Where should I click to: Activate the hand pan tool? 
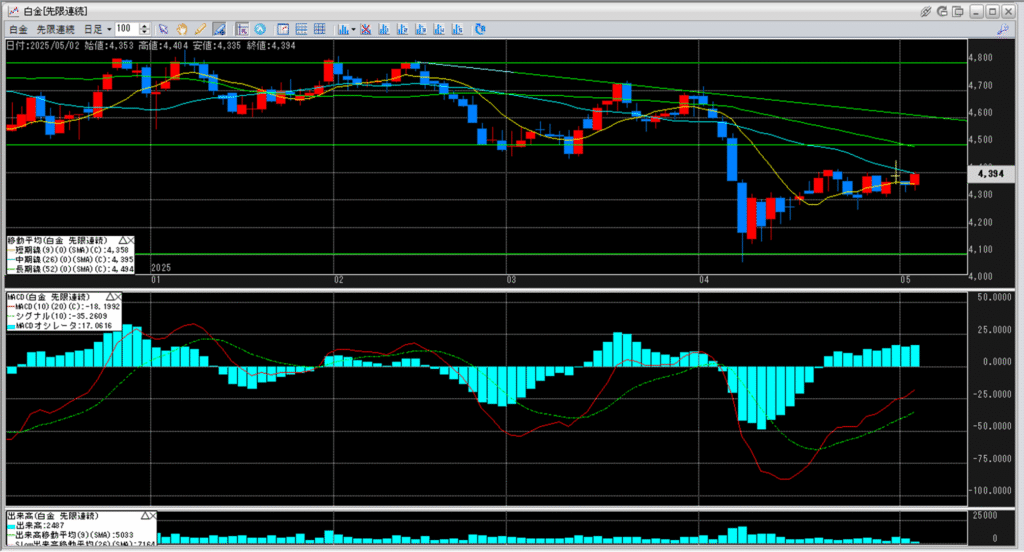[182, 29]
